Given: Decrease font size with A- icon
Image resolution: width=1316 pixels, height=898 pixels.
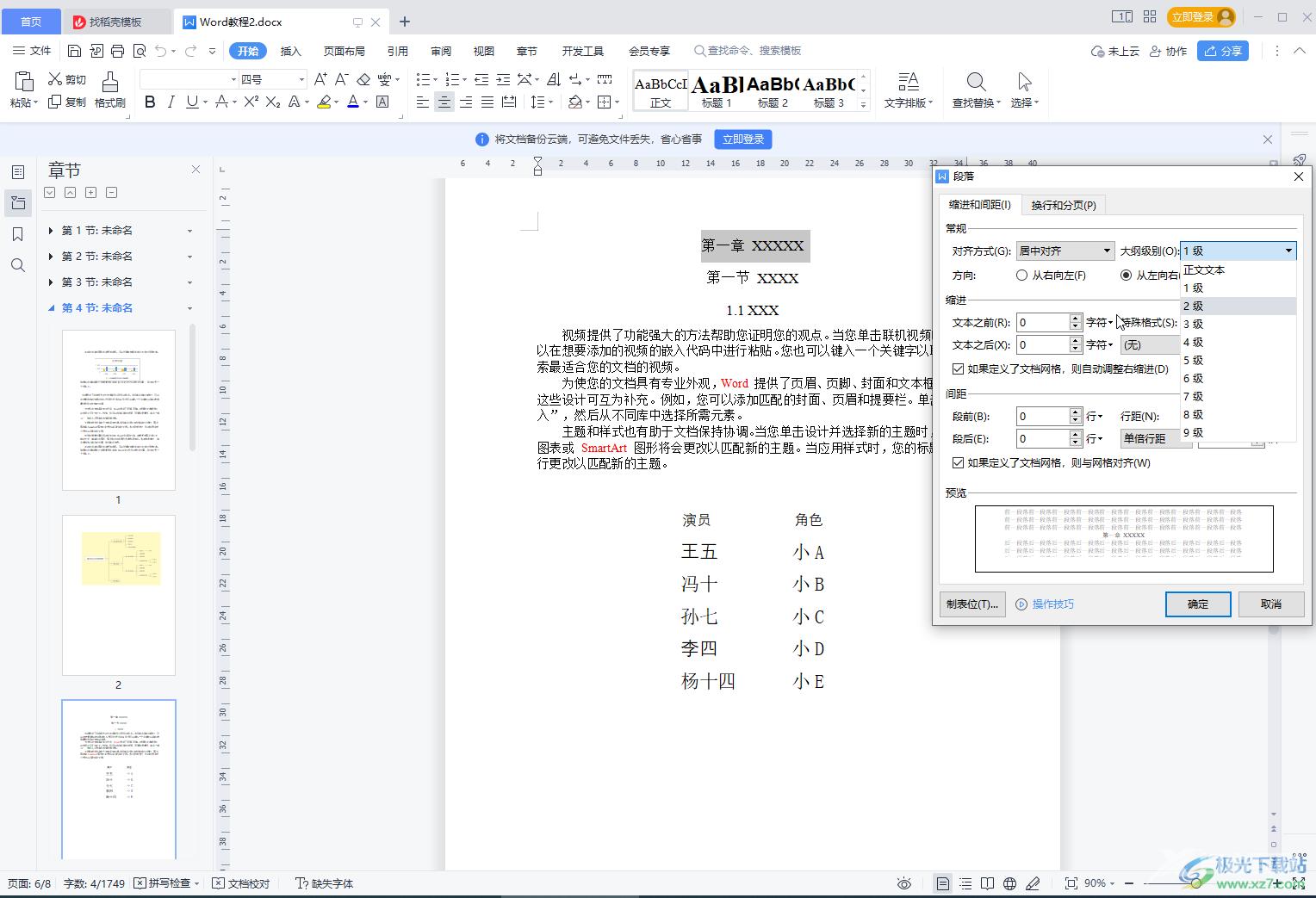Looking at the screenshot, I should point(341,79).
